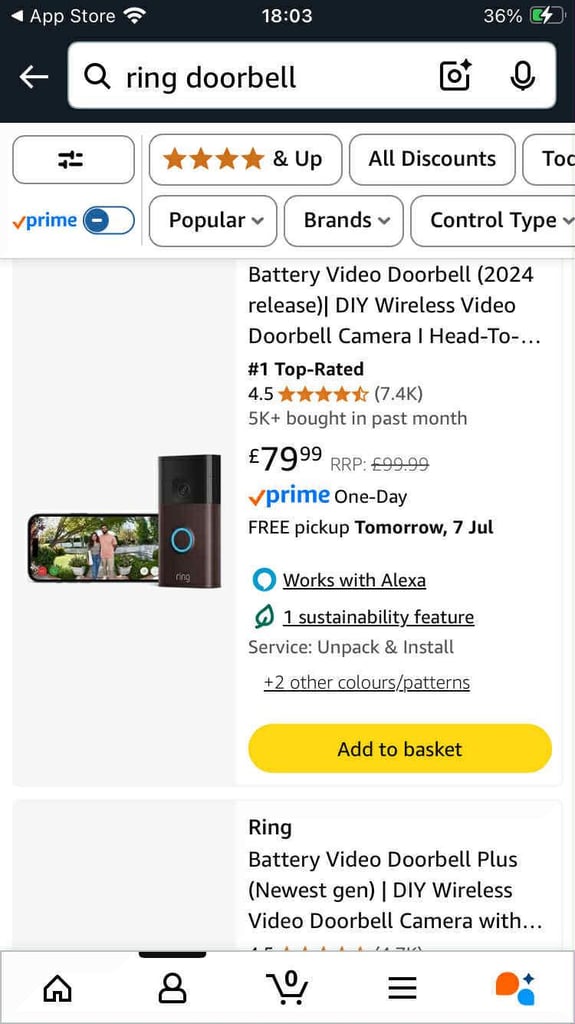Tap the microphone voice search icon

[x=522, y=76]
